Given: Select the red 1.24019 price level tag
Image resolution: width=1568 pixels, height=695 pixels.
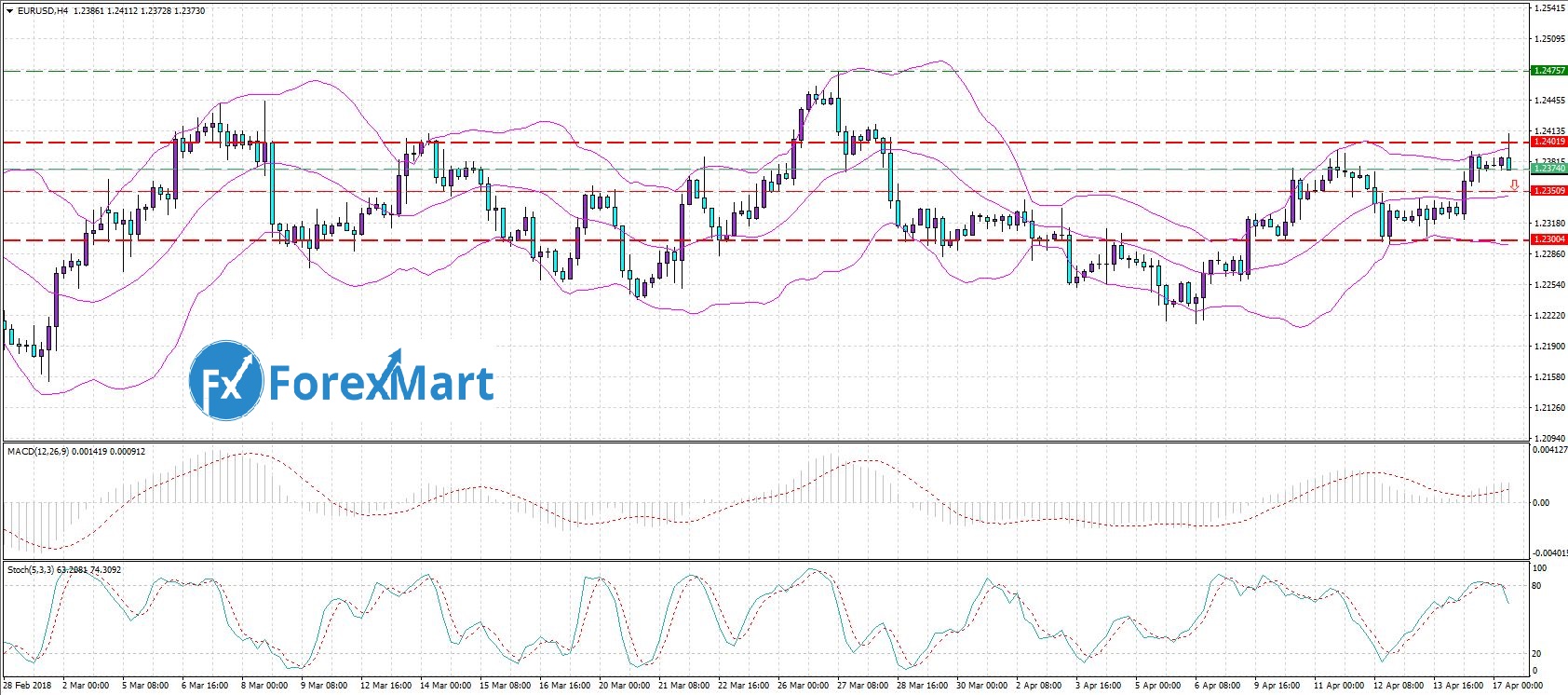Looking at the screenshot, I should tap(1549, 142).
